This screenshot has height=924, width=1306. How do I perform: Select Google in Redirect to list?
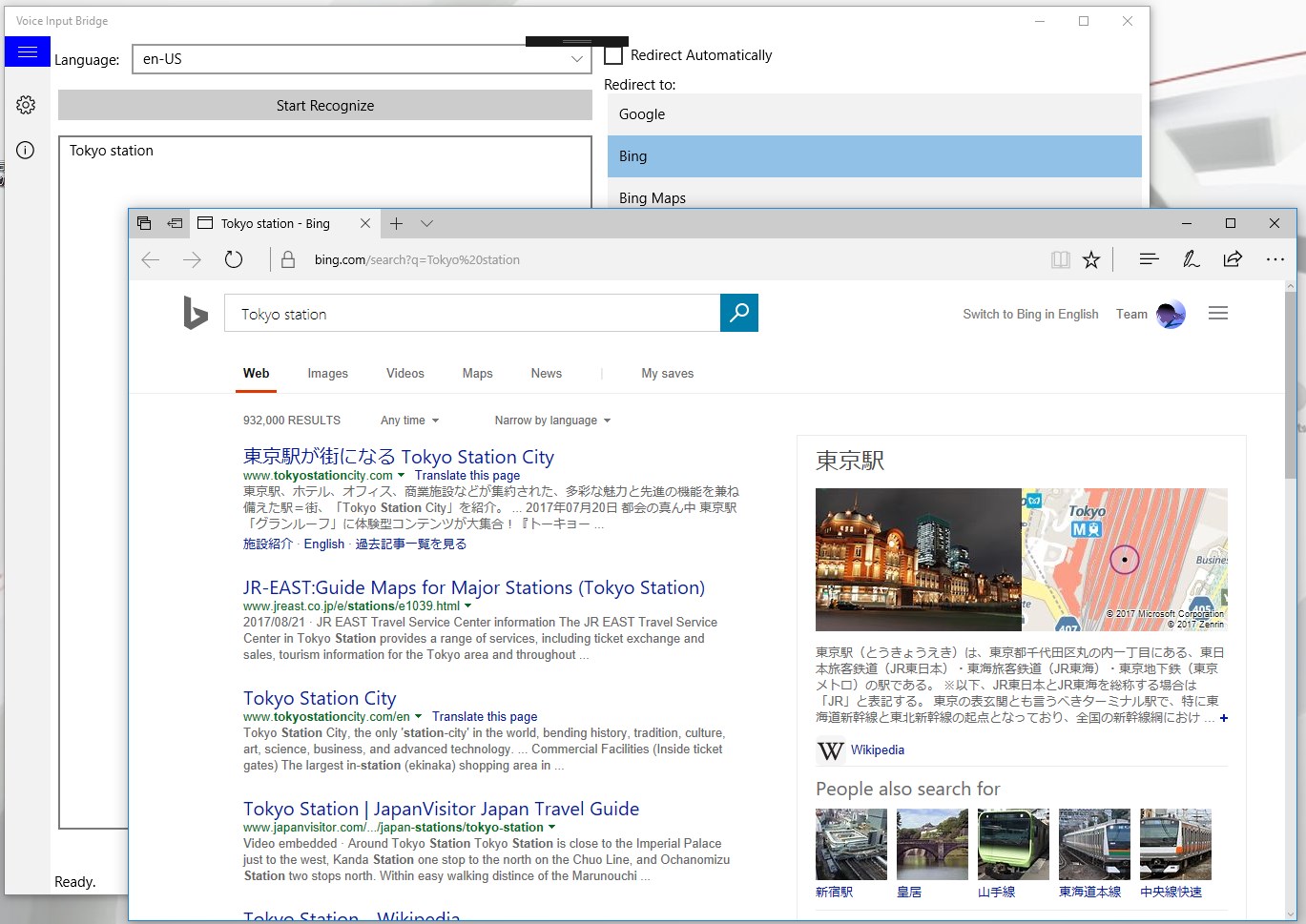pos(875,114)
